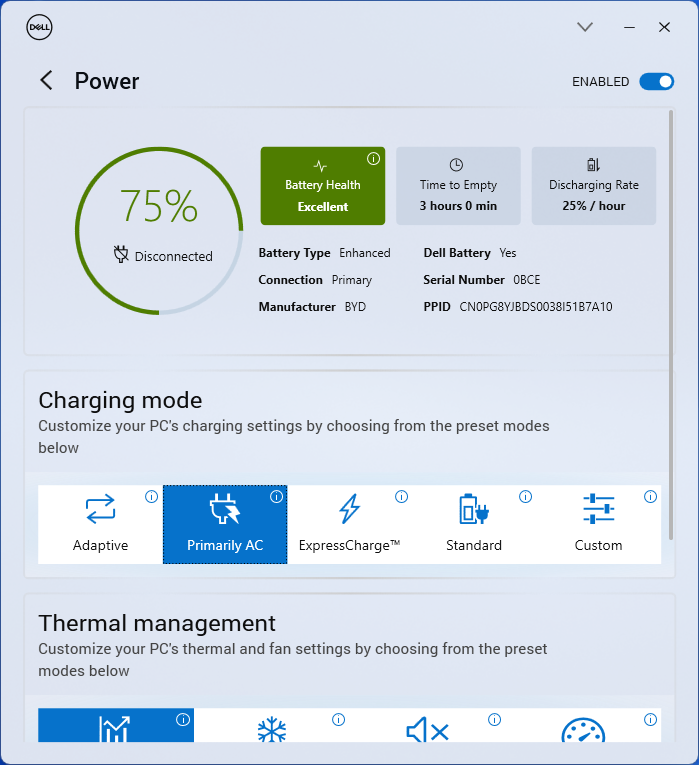Select the Optimized thermal mode chart tile
The height and width of the screenshot is (765, 699).
pyautogui.click(x=116, y=725)
